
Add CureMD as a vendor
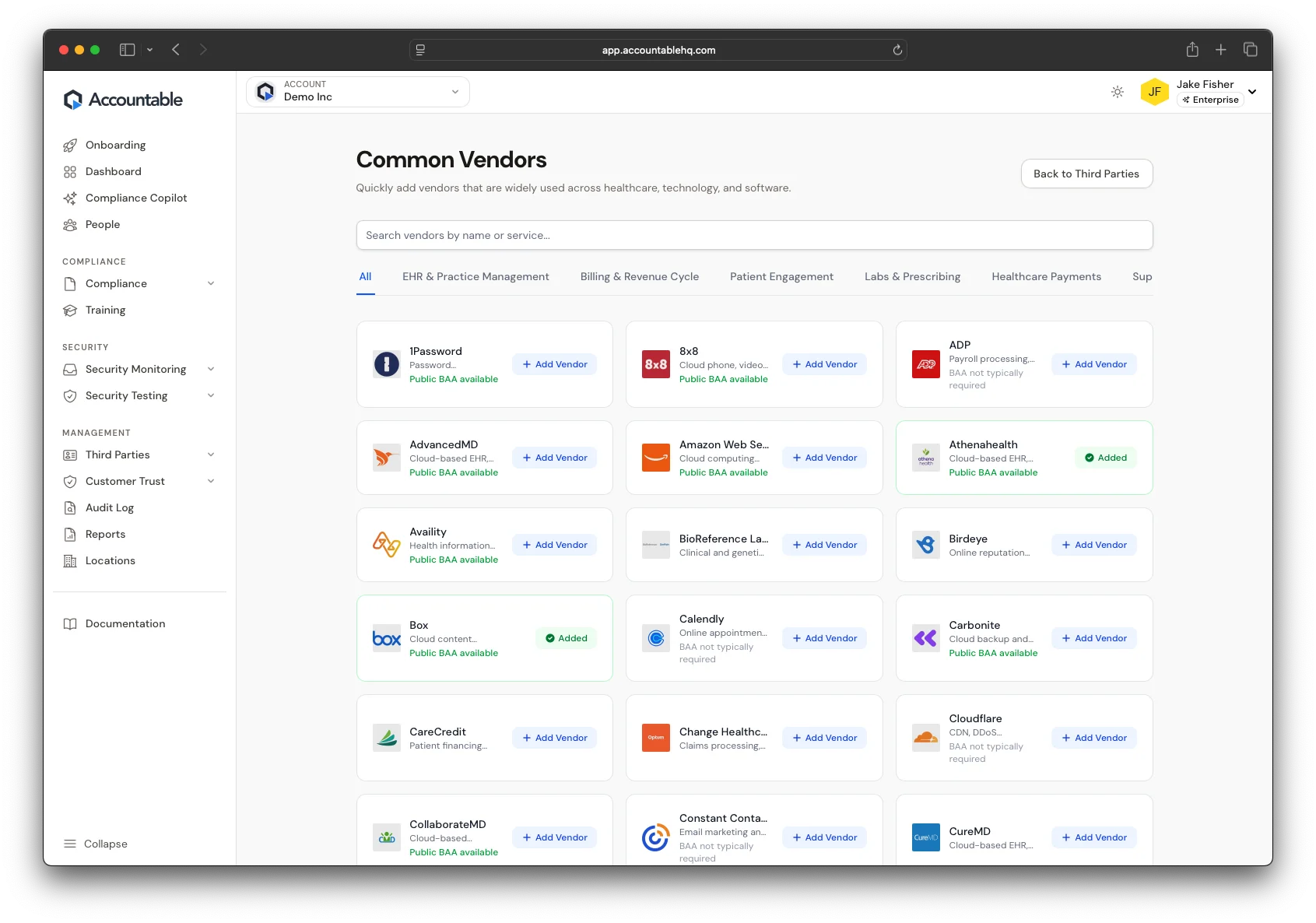coord(1094,837)
